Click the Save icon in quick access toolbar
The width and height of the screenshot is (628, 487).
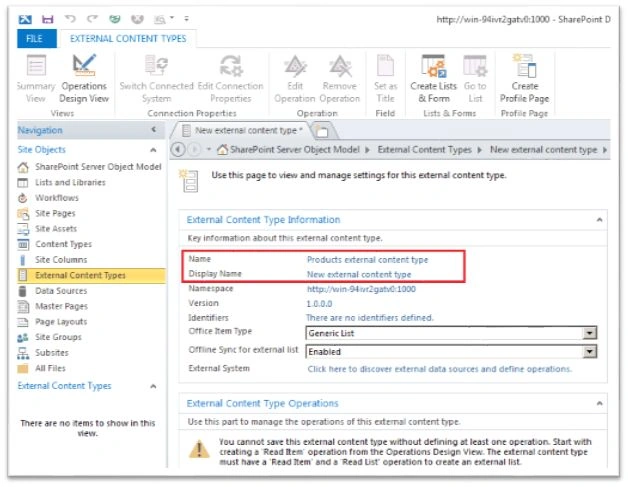click(48, 19)
